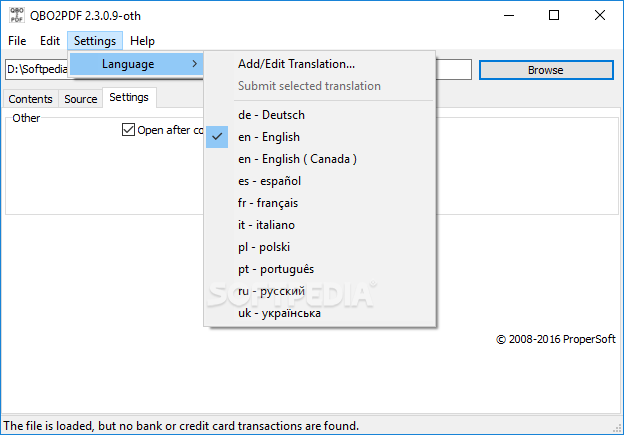The width and height of the screenshot is (624, 435).
Task: Choose Add/Edit Translation... option
Action: pyautogui.click(x=319, y=64)
